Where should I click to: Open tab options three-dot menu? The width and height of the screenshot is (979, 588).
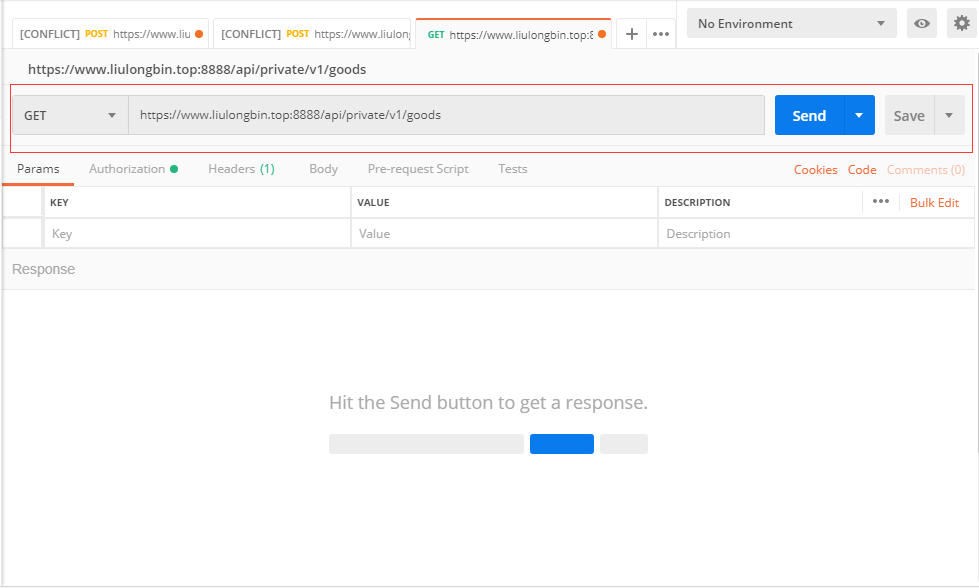coord(661,34)
